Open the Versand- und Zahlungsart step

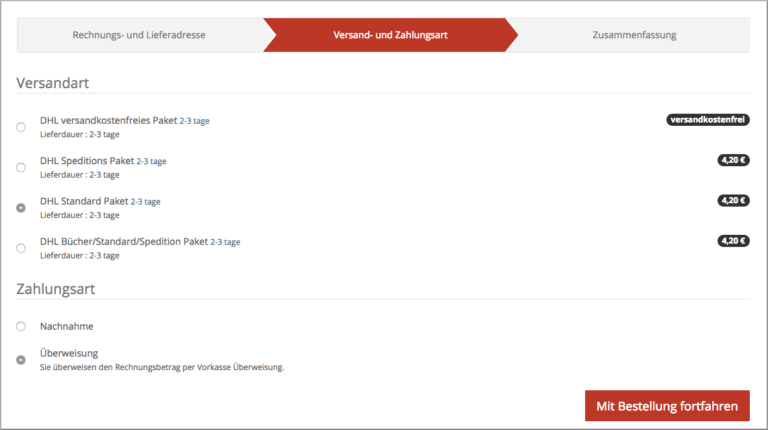[390, 35]
